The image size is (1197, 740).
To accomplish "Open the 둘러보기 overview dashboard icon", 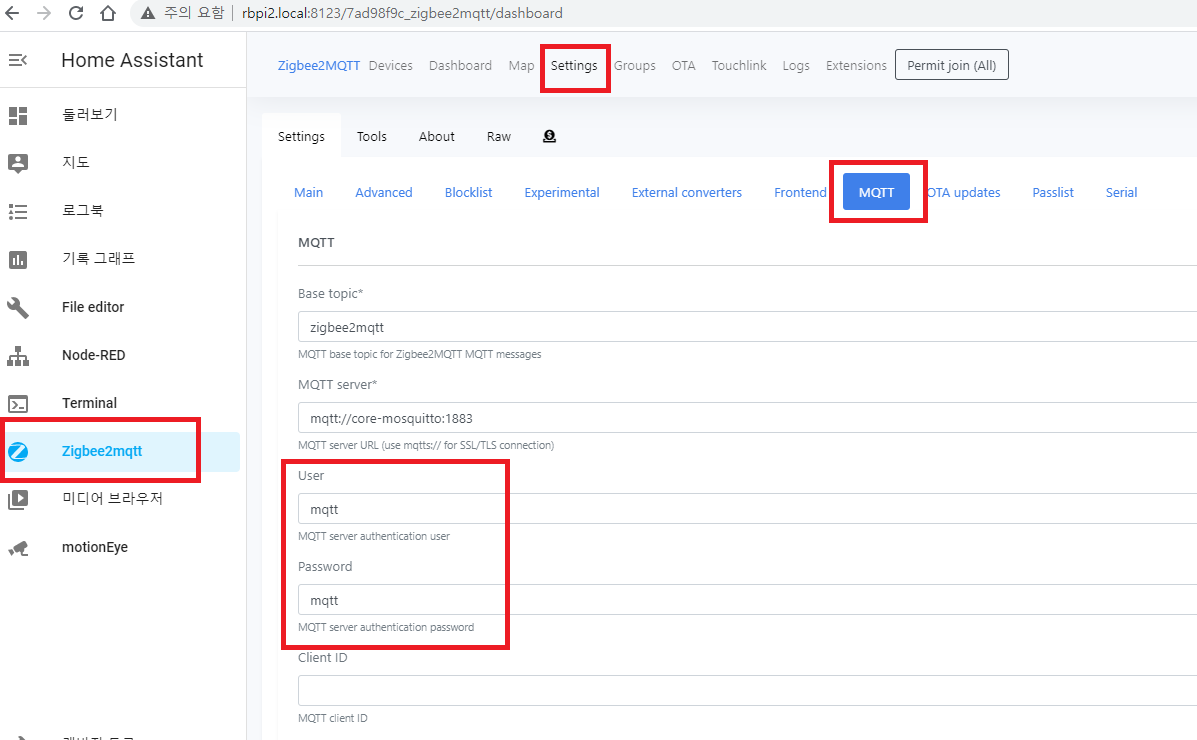I will (18, 115).
